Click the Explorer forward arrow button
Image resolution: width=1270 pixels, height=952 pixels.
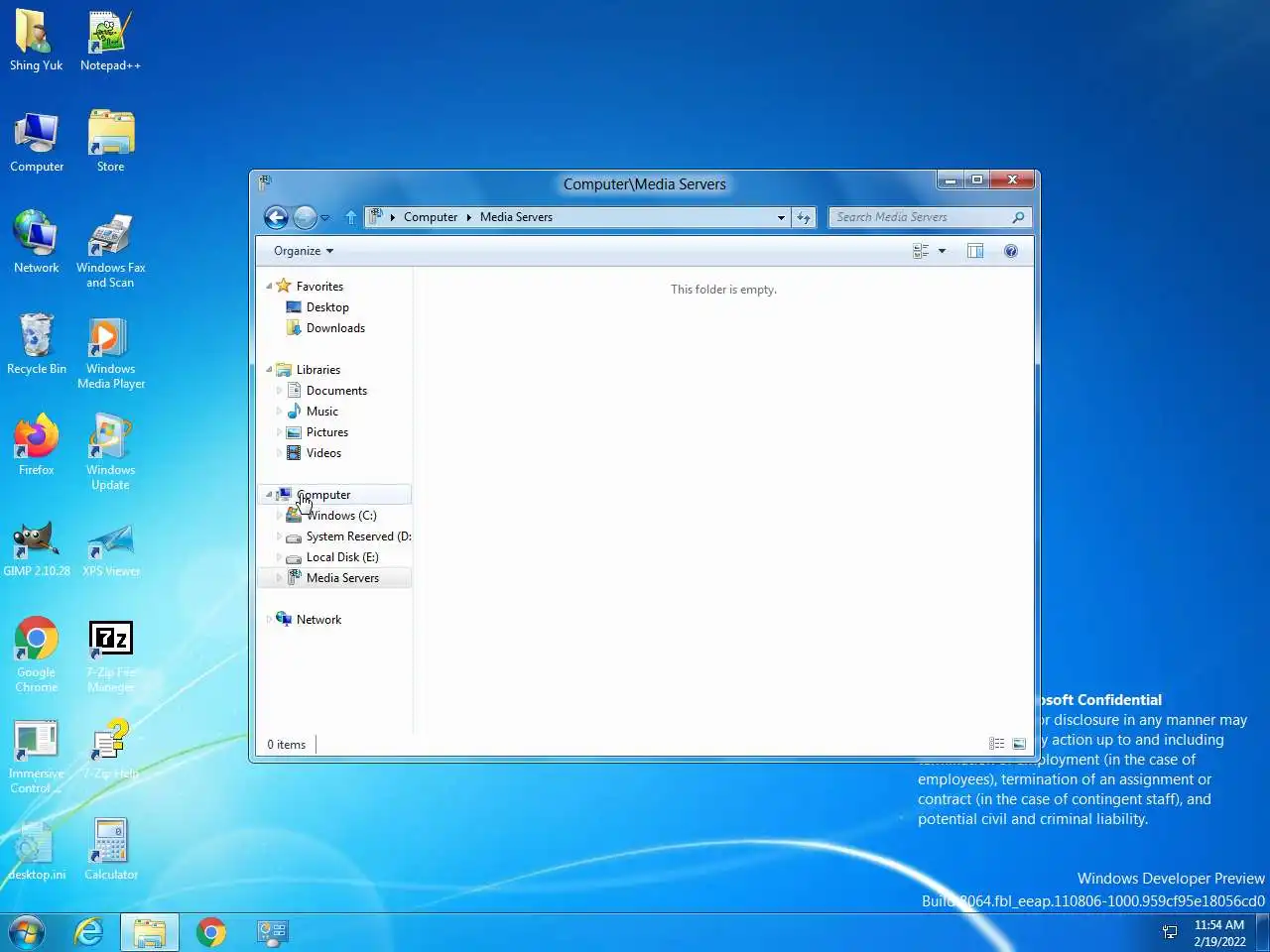click(x=306, y=217)
